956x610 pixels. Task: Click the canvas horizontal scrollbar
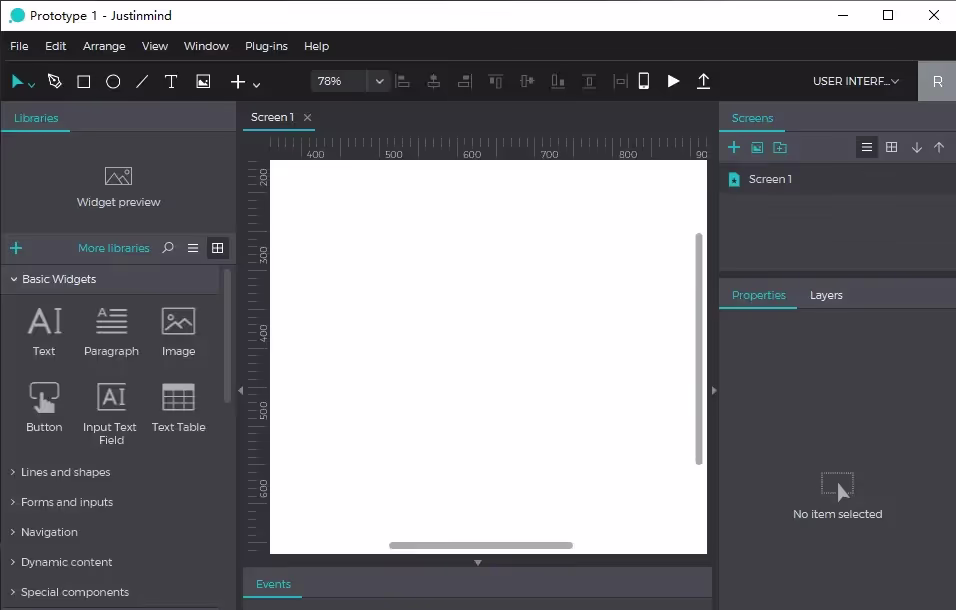[x=481, y=545]
